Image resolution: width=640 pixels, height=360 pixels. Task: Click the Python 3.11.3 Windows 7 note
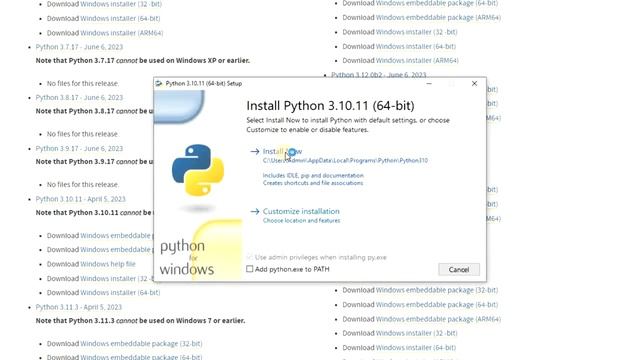click(140, 321)
